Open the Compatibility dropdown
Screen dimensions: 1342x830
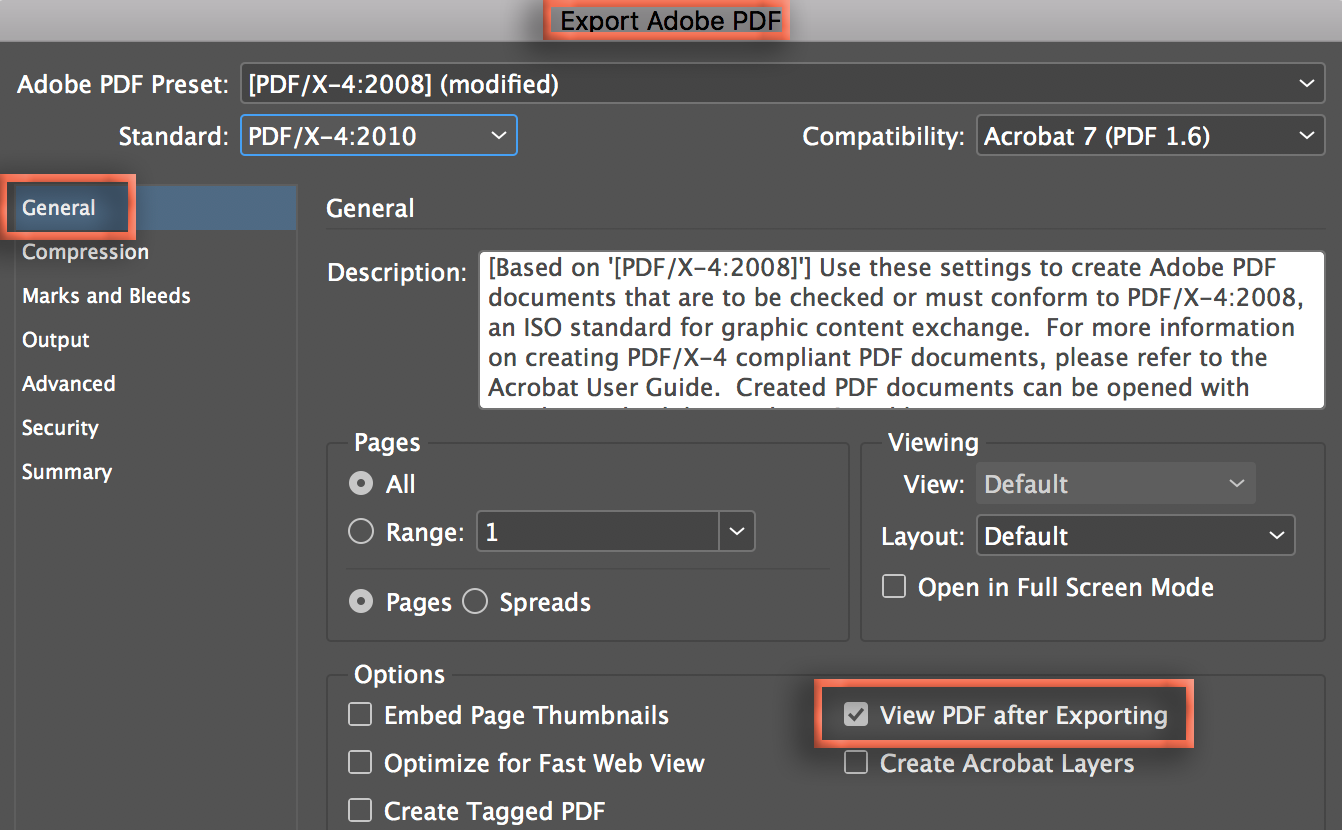pos(1150,136)
